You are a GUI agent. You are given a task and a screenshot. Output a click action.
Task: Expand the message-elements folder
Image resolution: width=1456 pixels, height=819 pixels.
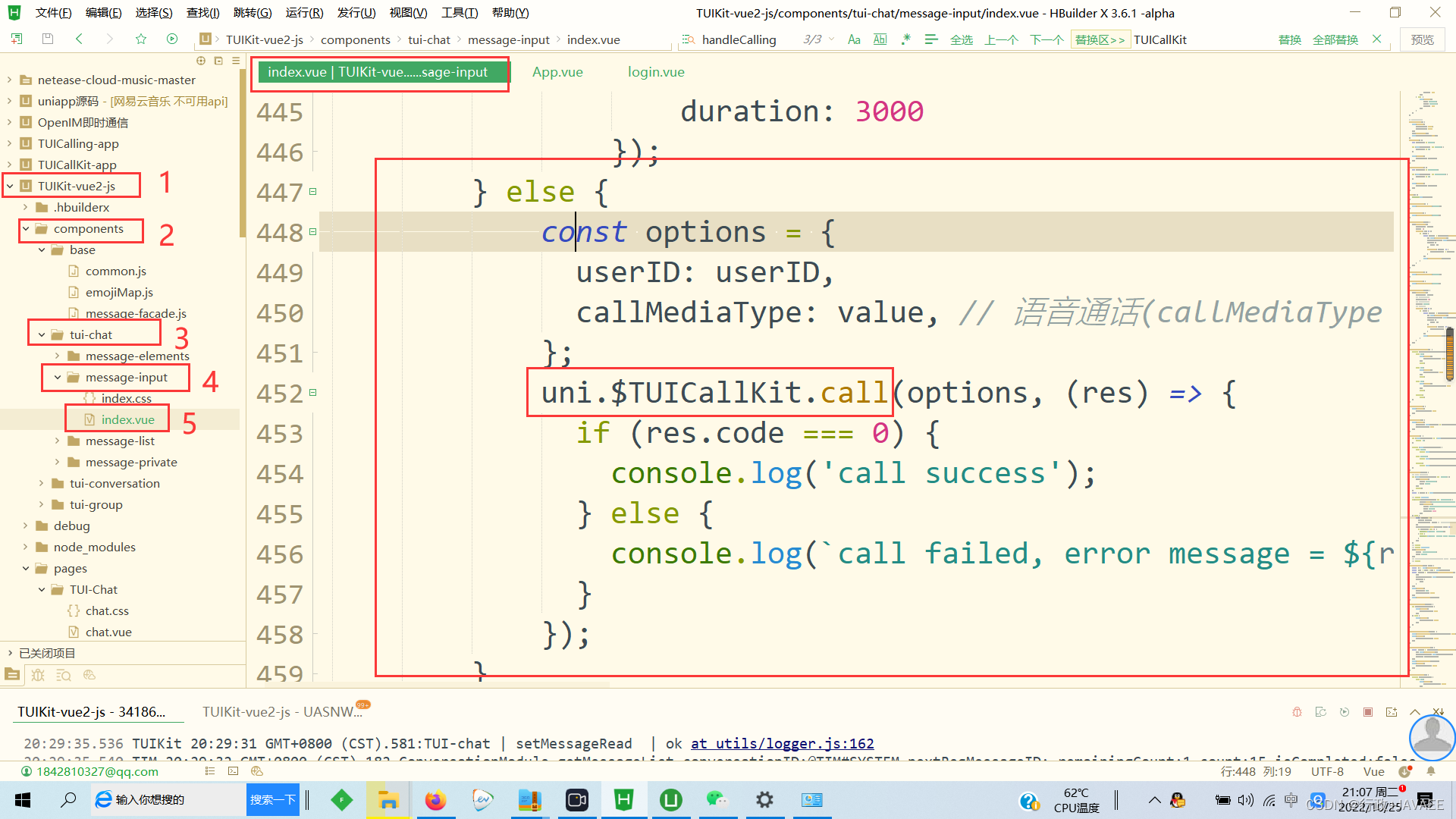coord(58,356)
